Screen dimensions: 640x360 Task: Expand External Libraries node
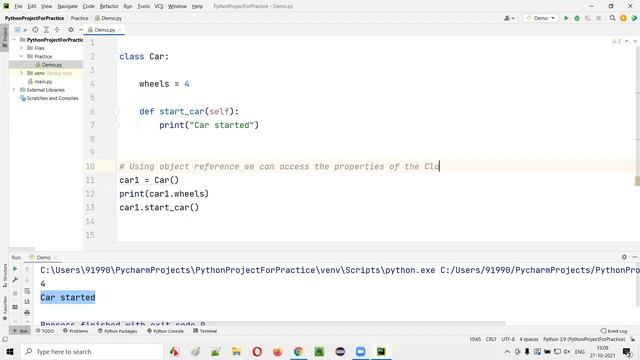click(14, 90)
